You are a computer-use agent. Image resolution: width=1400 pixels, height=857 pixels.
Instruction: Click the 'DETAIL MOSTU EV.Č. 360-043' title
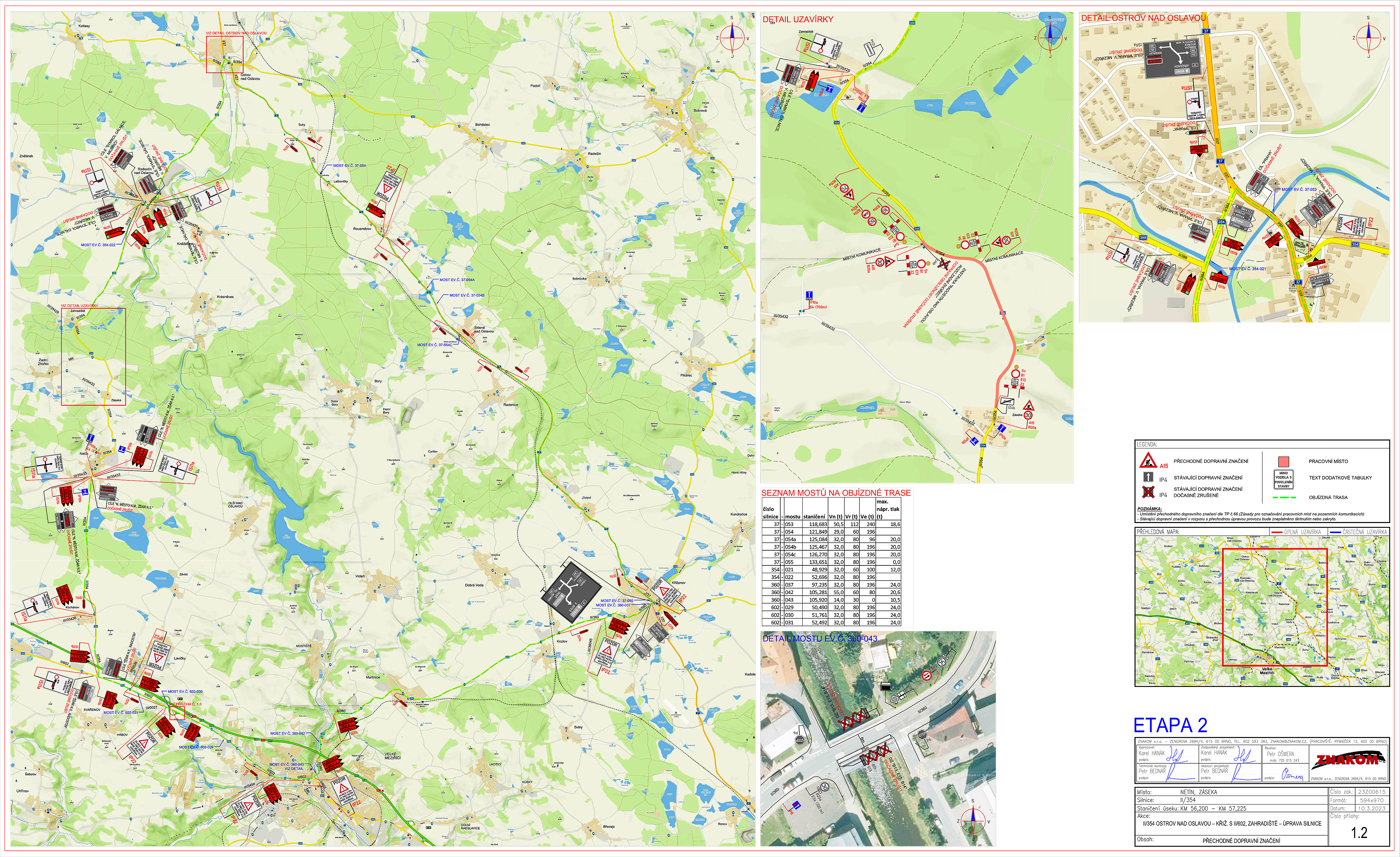click(x=820, y=638)
